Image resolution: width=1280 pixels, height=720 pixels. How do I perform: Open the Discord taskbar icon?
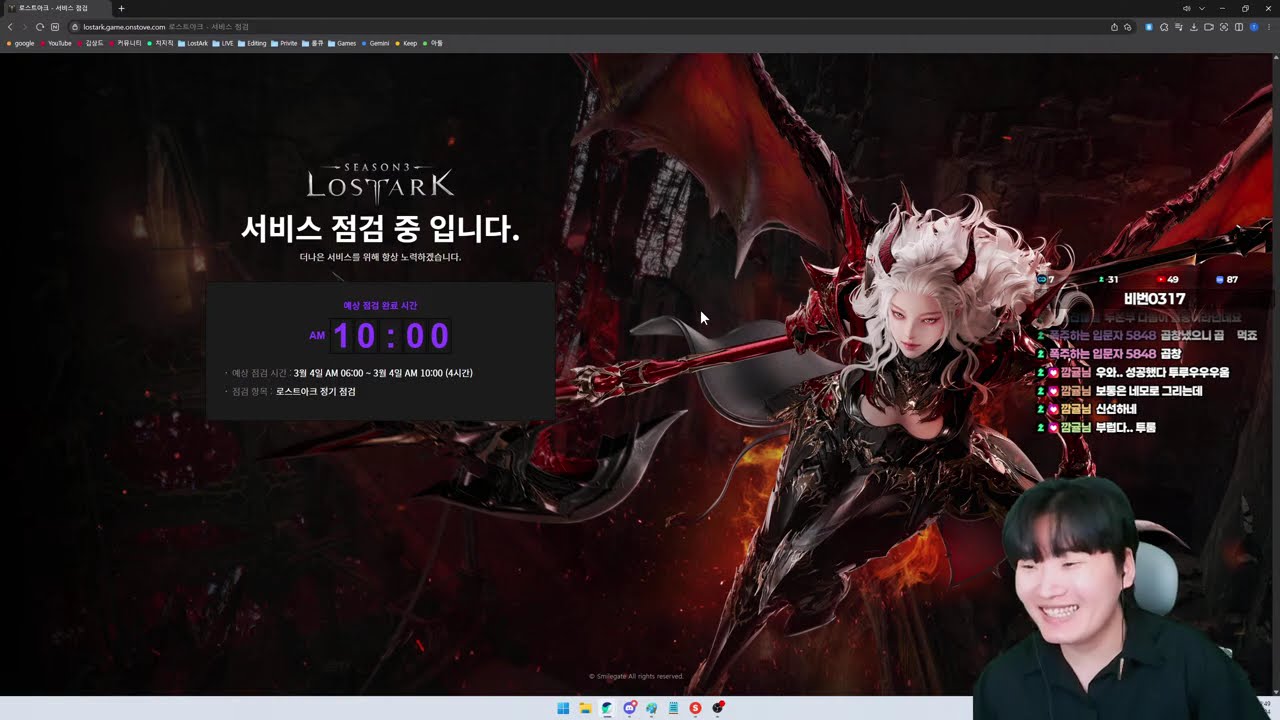point(630,708)
